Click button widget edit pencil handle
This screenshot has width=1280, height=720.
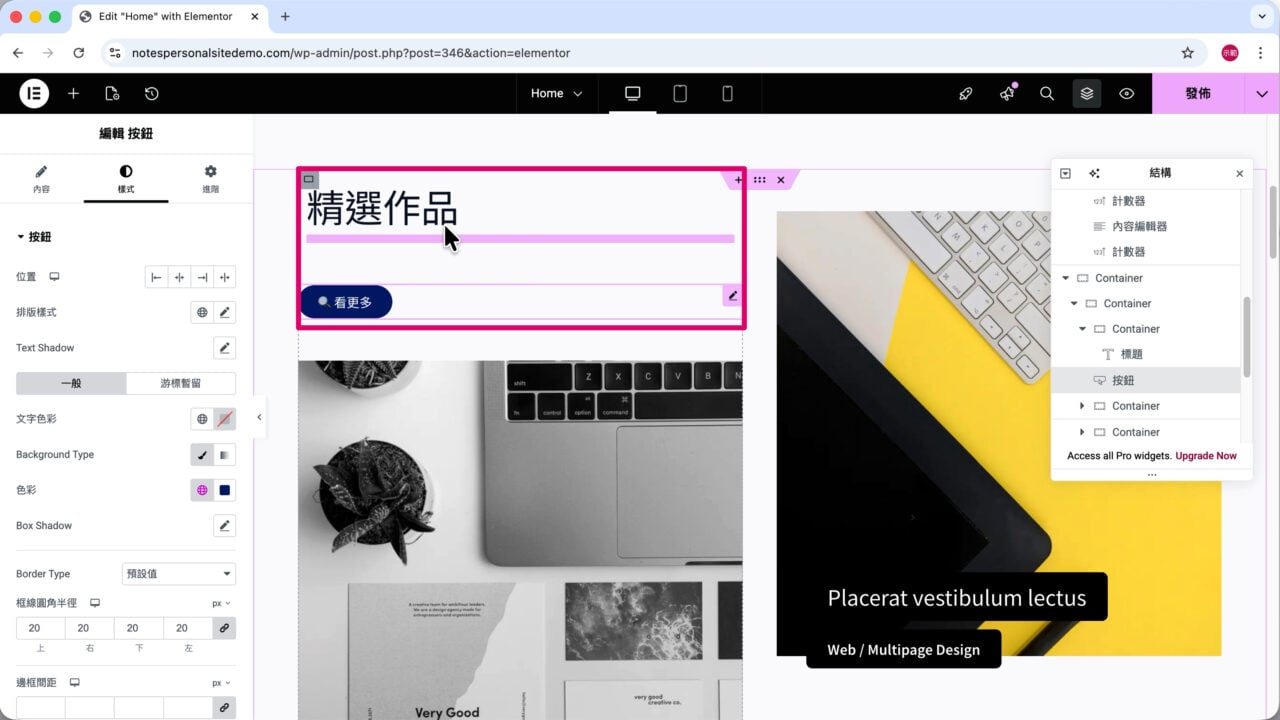point(732,295)
